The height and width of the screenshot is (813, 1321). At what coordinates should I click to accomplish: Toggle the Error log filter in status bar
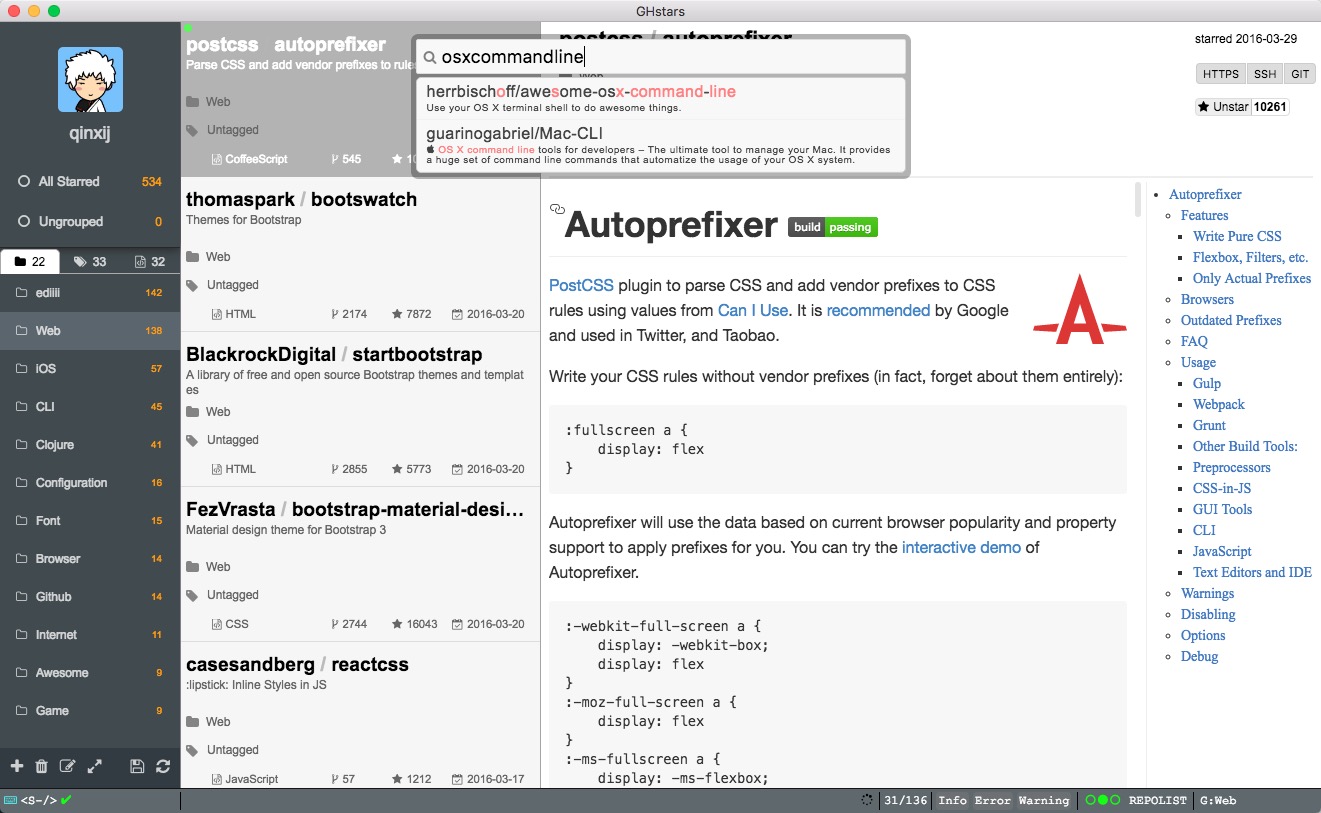click(992, 800)
